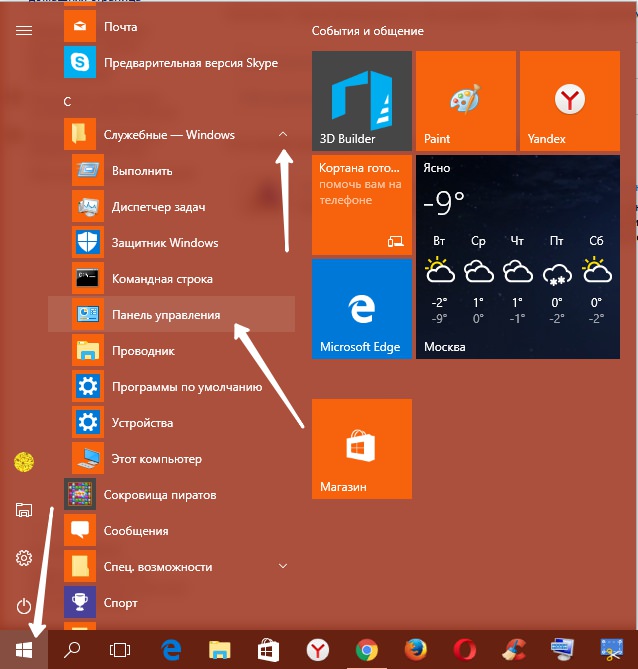Open the Yandex browser tile
This screenshot has width=638, height=669.
(x=569, y=100)
